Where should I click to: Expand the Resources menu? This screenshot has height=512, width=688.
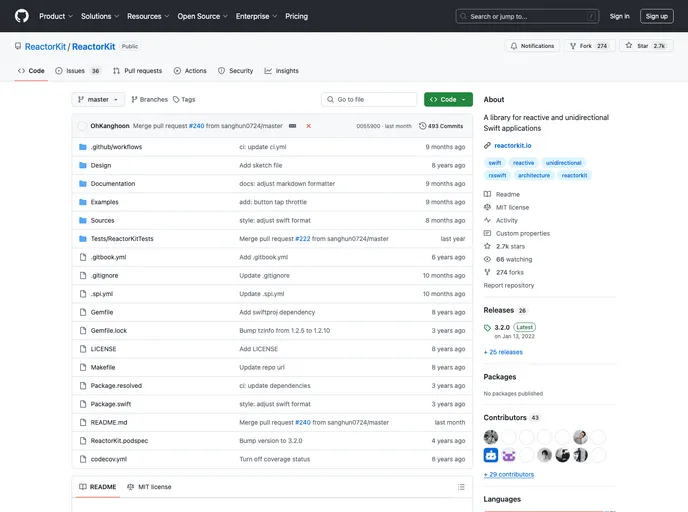(148, 16)
